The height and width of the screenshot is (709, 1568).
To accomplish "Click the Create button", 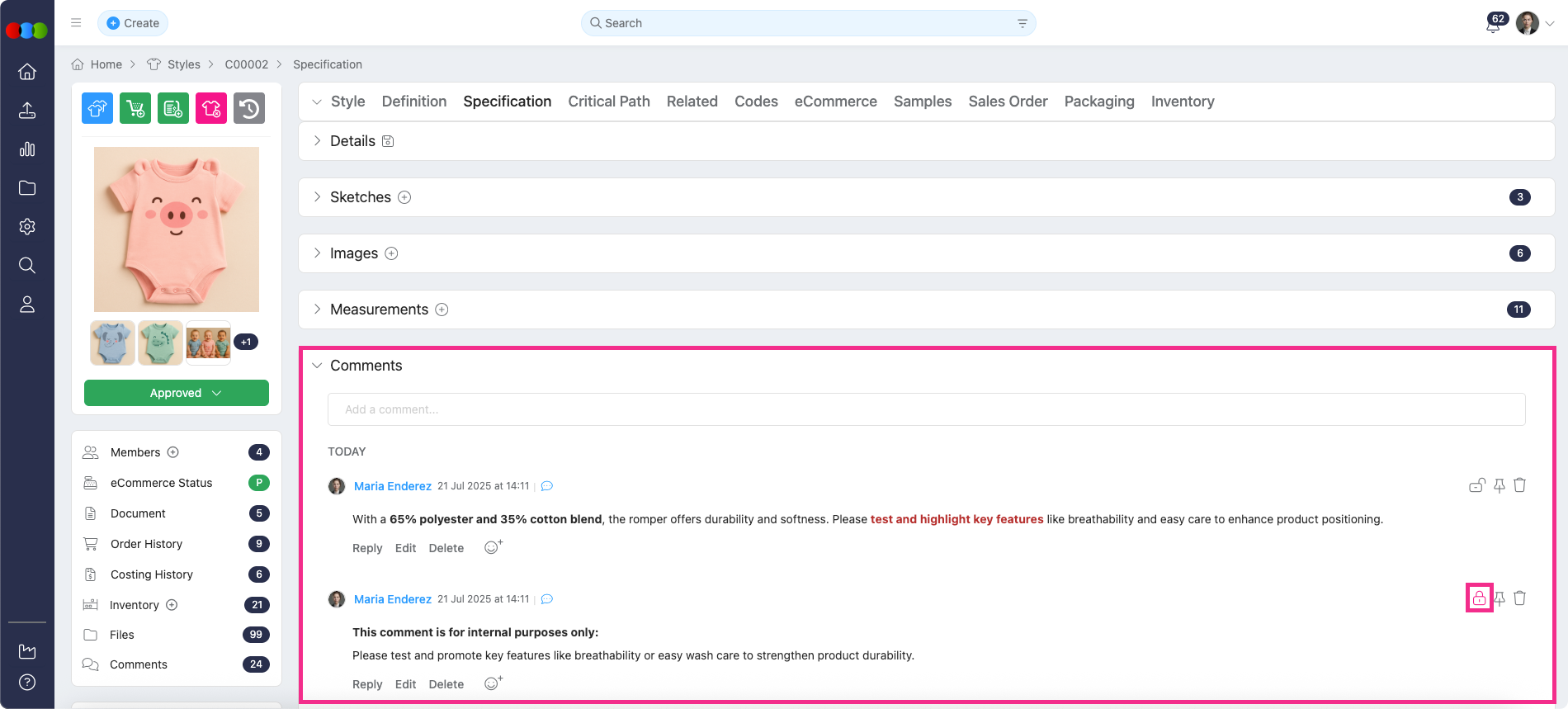I will (x=133, y=23).
